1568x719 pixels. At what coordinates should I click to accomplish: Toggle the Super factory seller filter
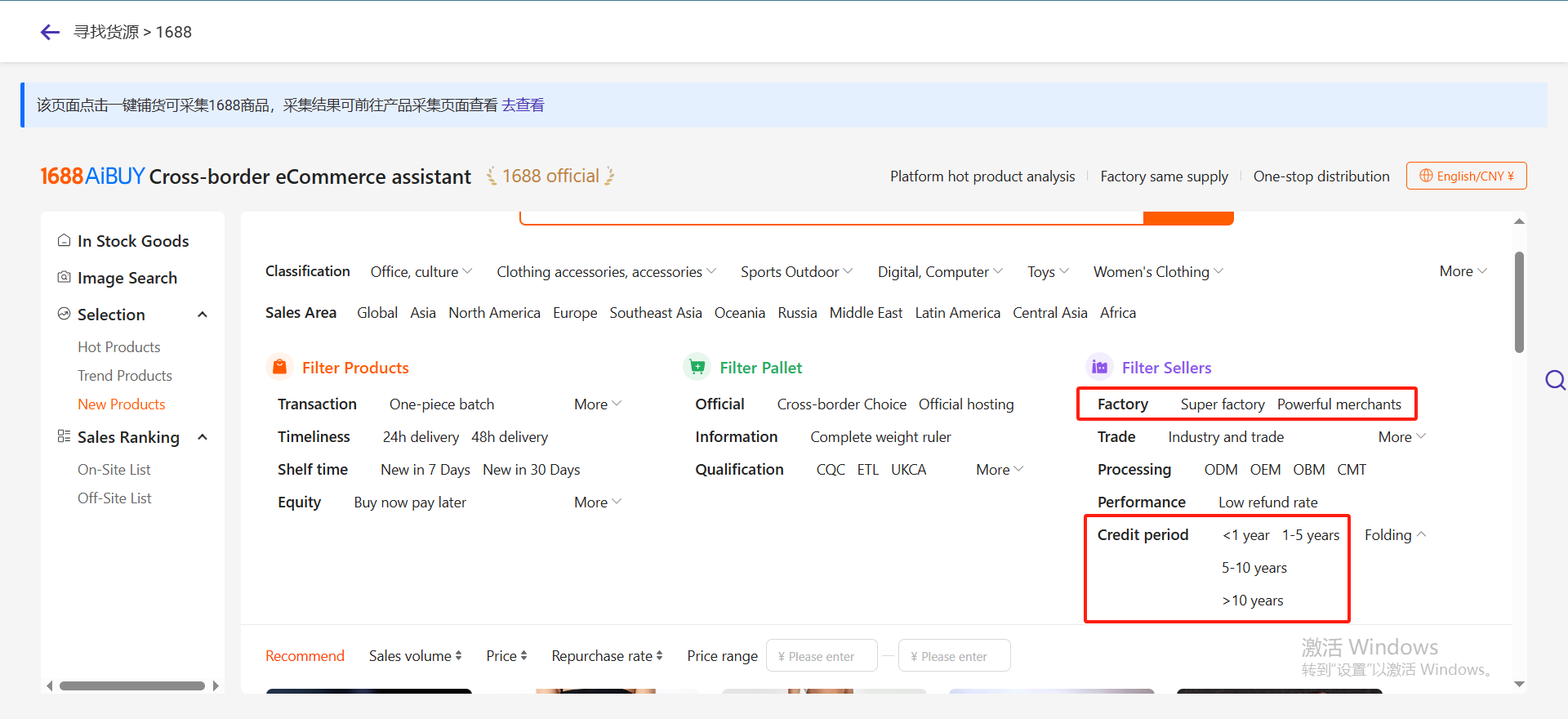[x=1222, y=404]
